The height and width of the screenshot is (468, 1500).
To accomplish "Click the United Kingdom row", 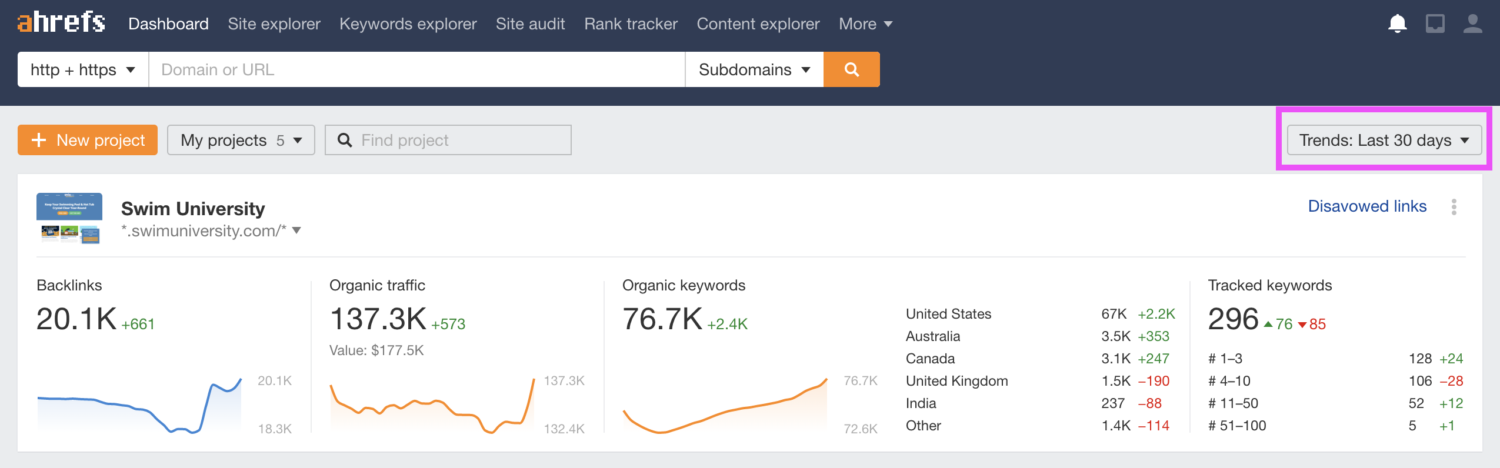I will [x=1040, y=381].
